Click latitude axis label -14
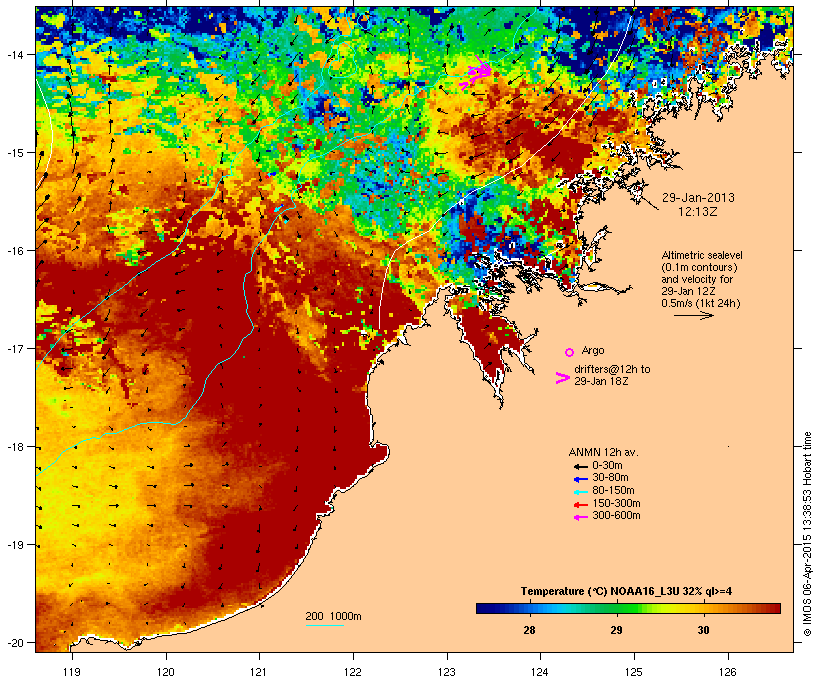820x680 pixels. [x=14, y=54]
